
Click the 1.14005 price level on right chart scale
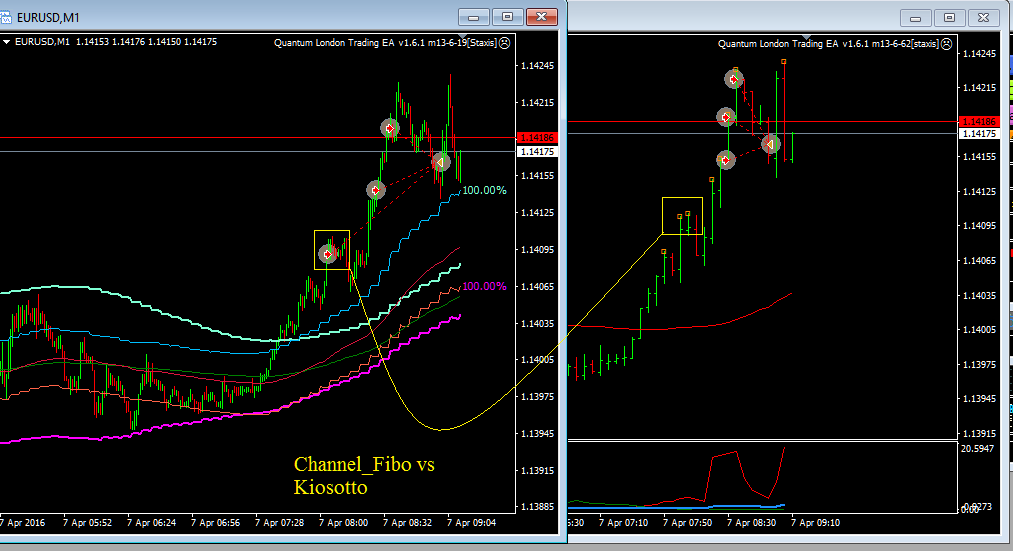(x=979, y=329)
